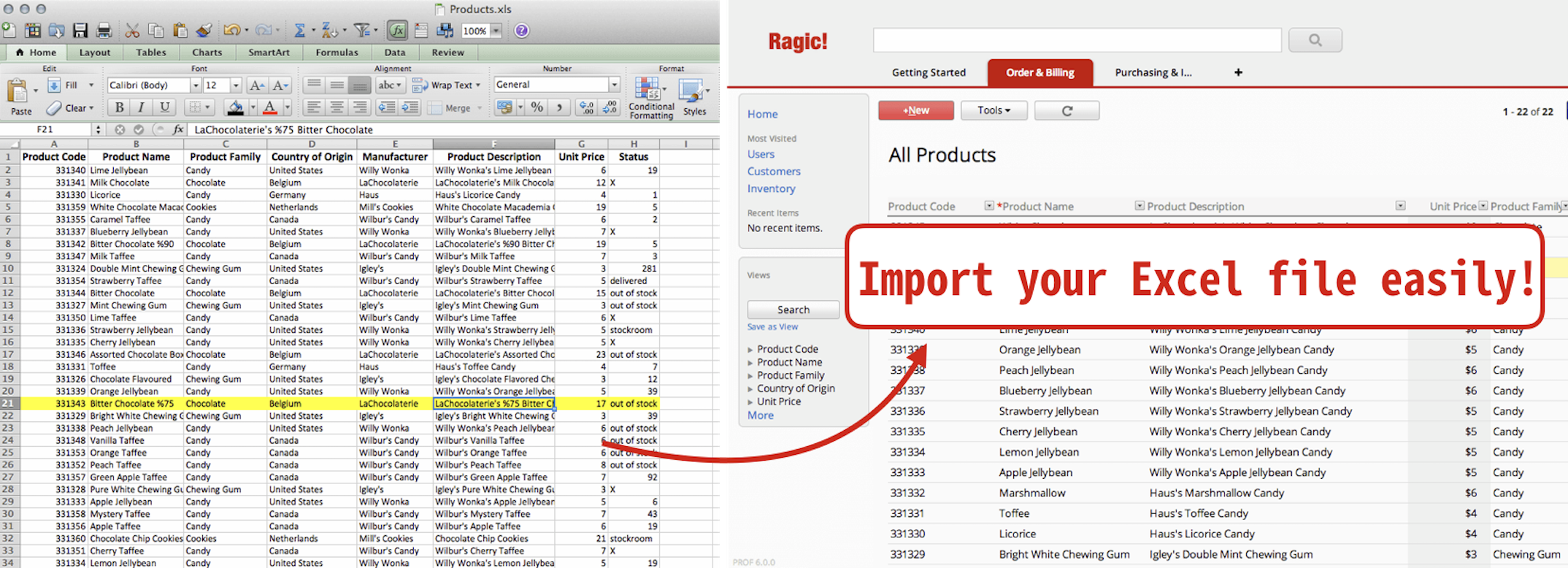Click the decrease decimal icon
Screen dimensions: 1568x568
610,107
